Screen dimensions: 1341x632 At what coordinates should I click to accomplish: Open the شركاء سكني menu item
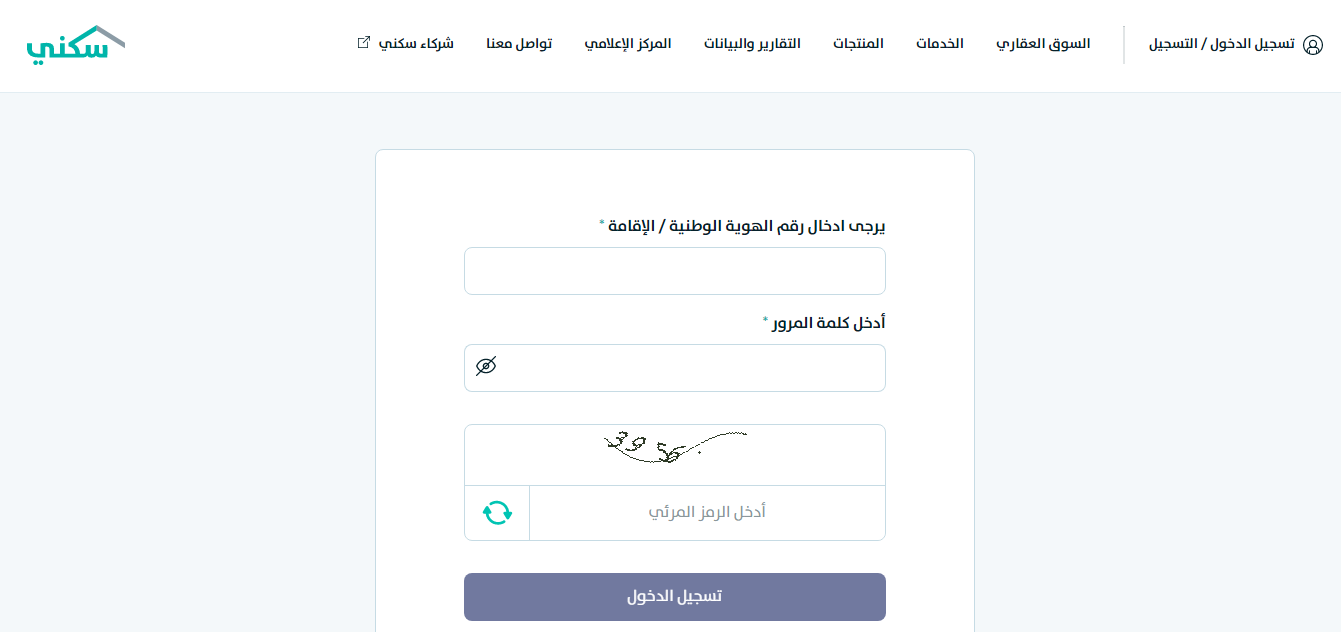416,44
